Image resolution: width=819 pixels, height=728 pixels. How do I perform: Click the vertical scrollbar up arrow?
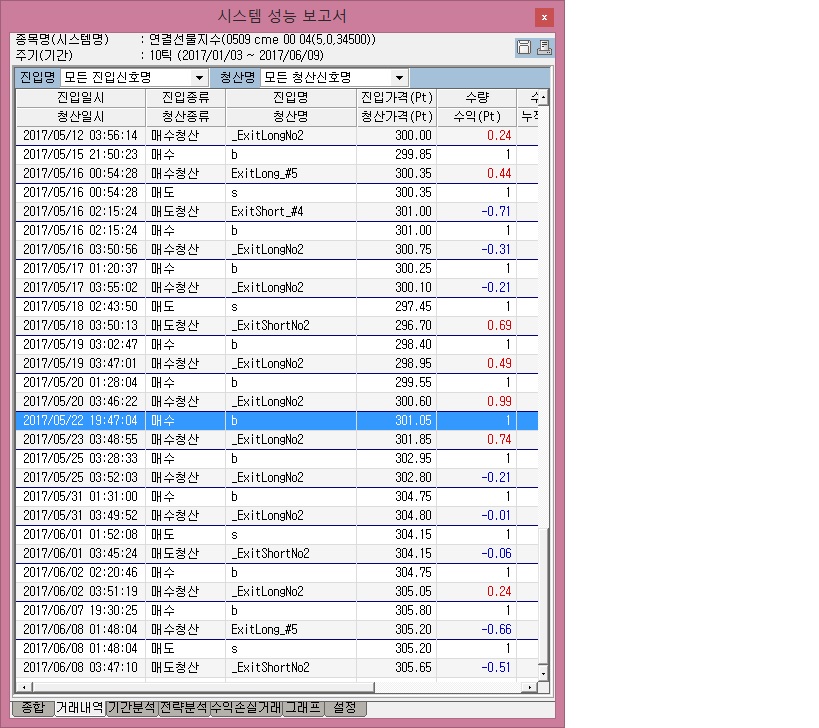(x=543, y=98)
